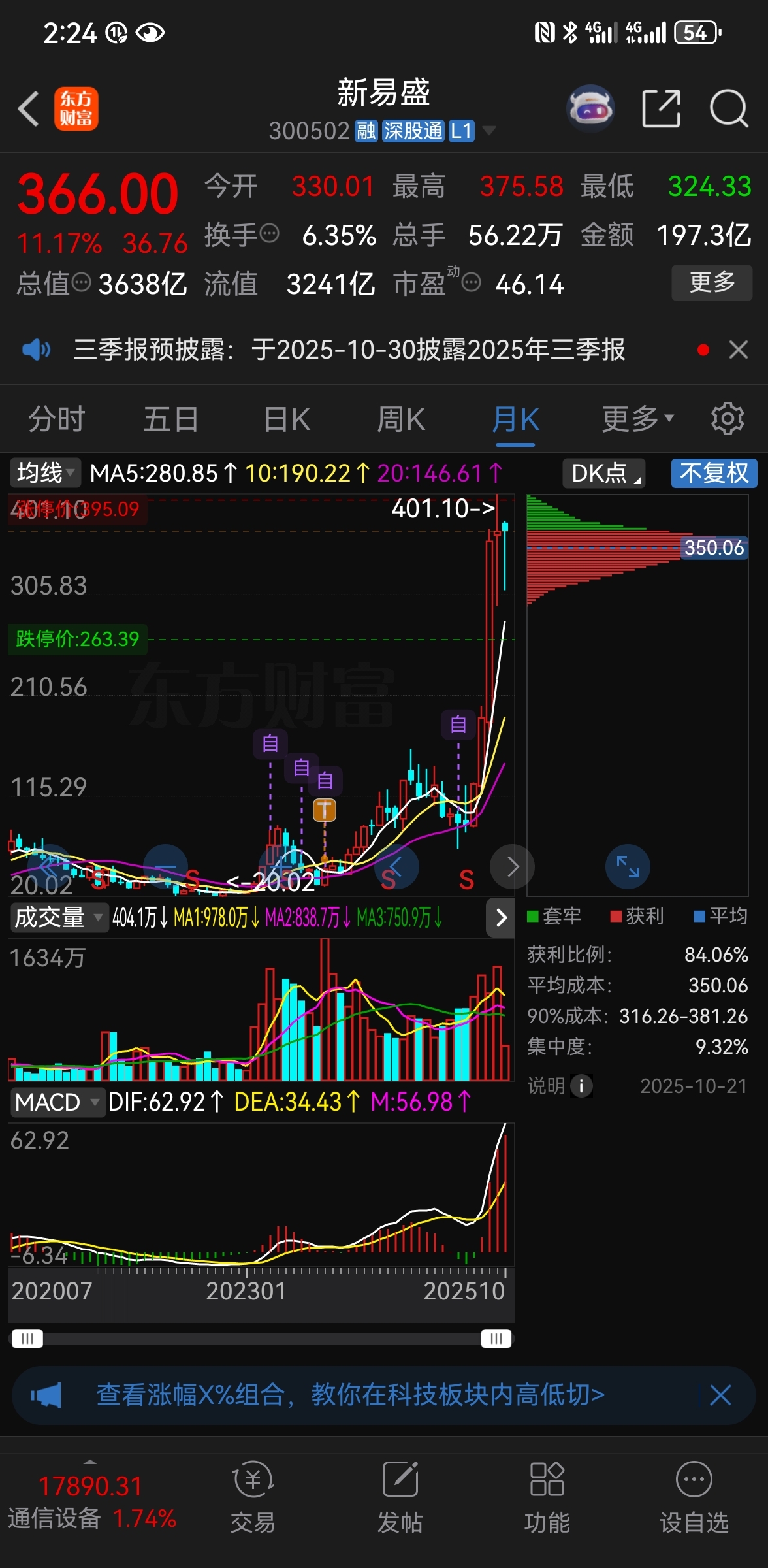Open 成交量 indicator dropdown
Screen dimensions: 768x1568
click(x=58, y=917)
